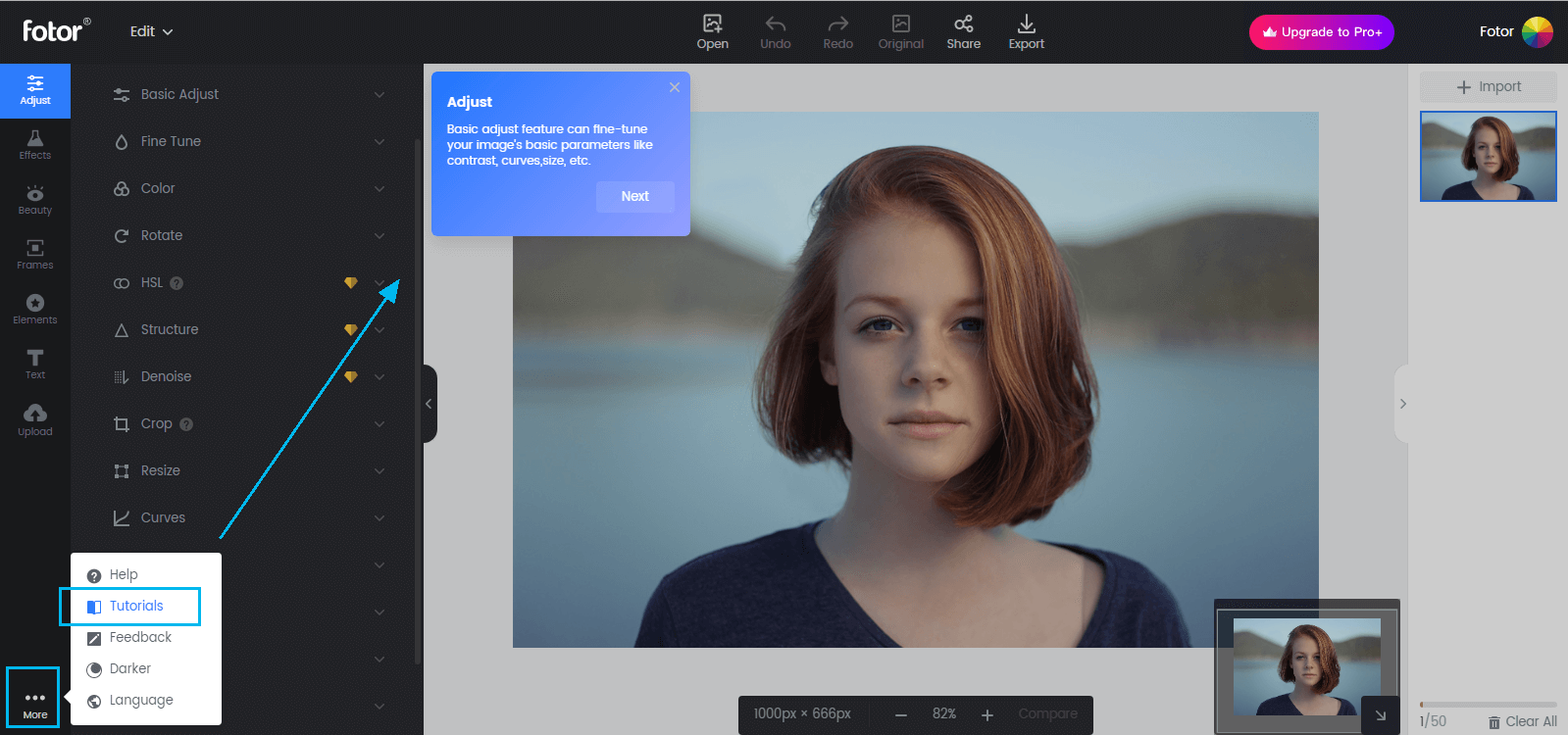The width and height of the screenshot is (1568, 735).
Task: Collapse the right image panel arrow
Action: (x=1402, y=404)
